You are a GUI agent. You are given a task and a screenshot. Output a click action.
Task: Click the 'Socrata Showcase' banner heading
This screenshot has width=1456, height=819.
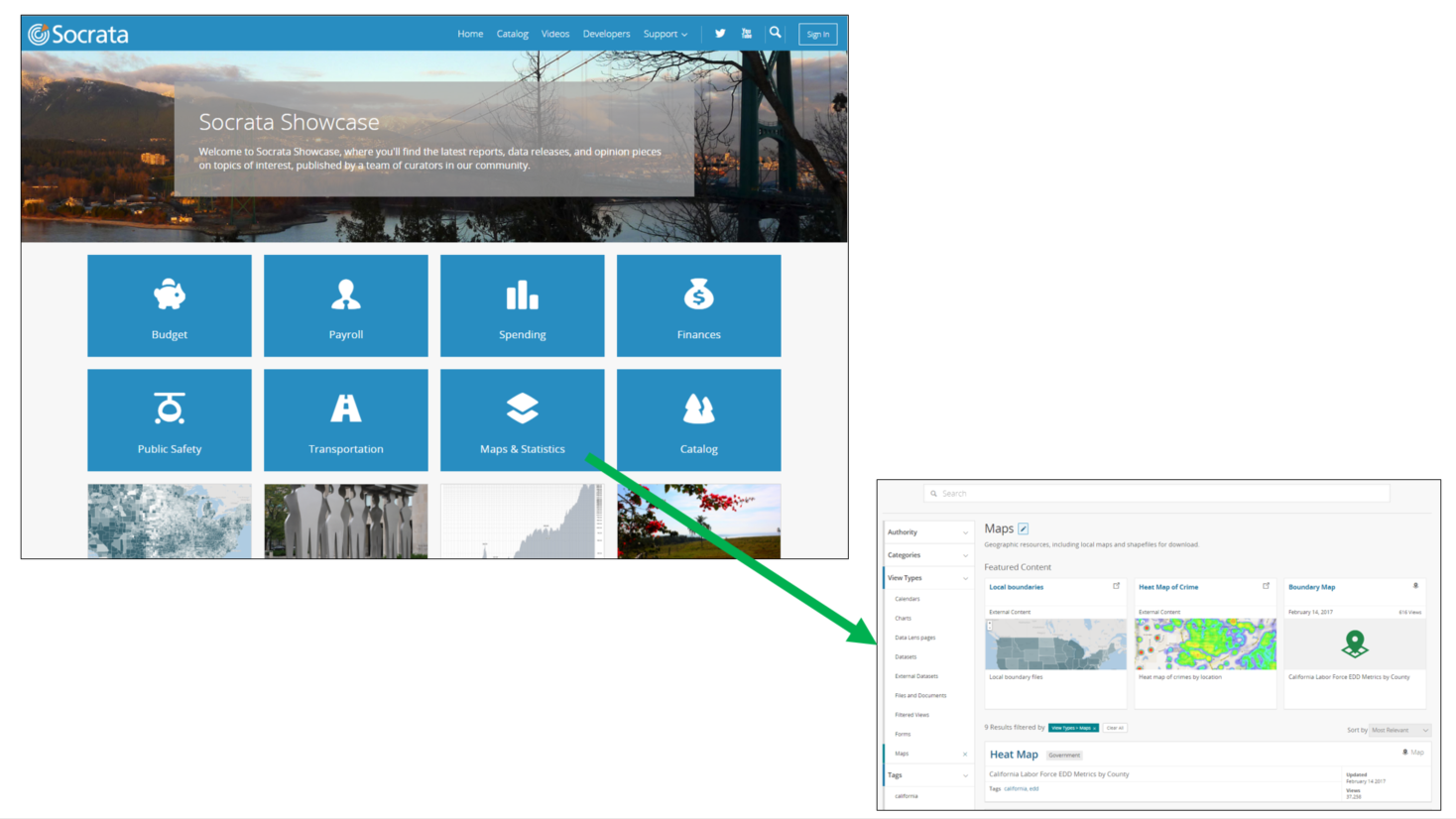point(289,122)
